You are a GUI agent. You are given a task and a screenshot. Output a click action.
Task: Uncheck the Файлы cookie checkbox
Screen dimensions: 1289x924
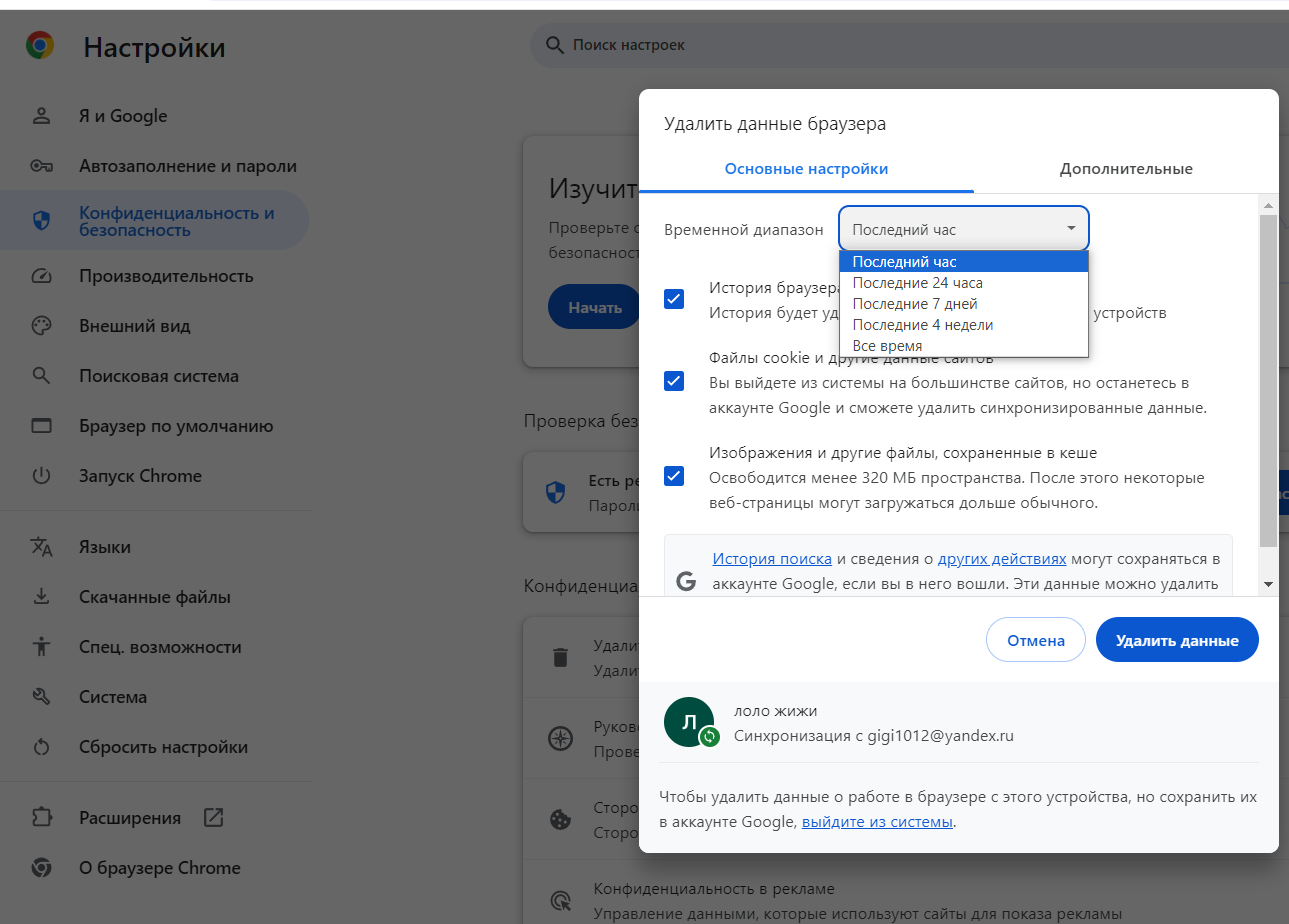(674, 381)
